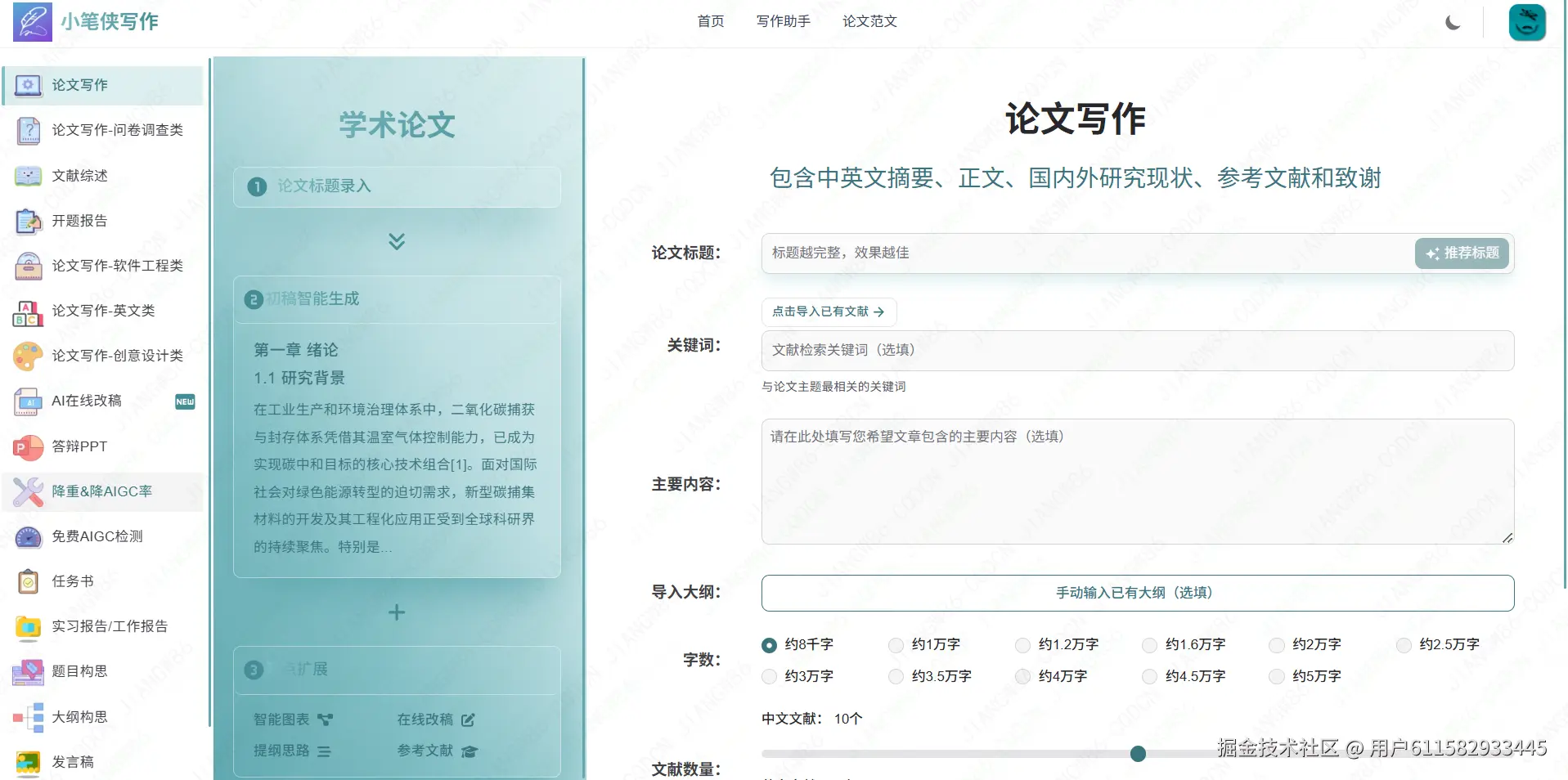The height and width of the screenshot is (780, 1568).
Task: Open the 免费AIGC检测 tool
Action: tap(97, 536)
